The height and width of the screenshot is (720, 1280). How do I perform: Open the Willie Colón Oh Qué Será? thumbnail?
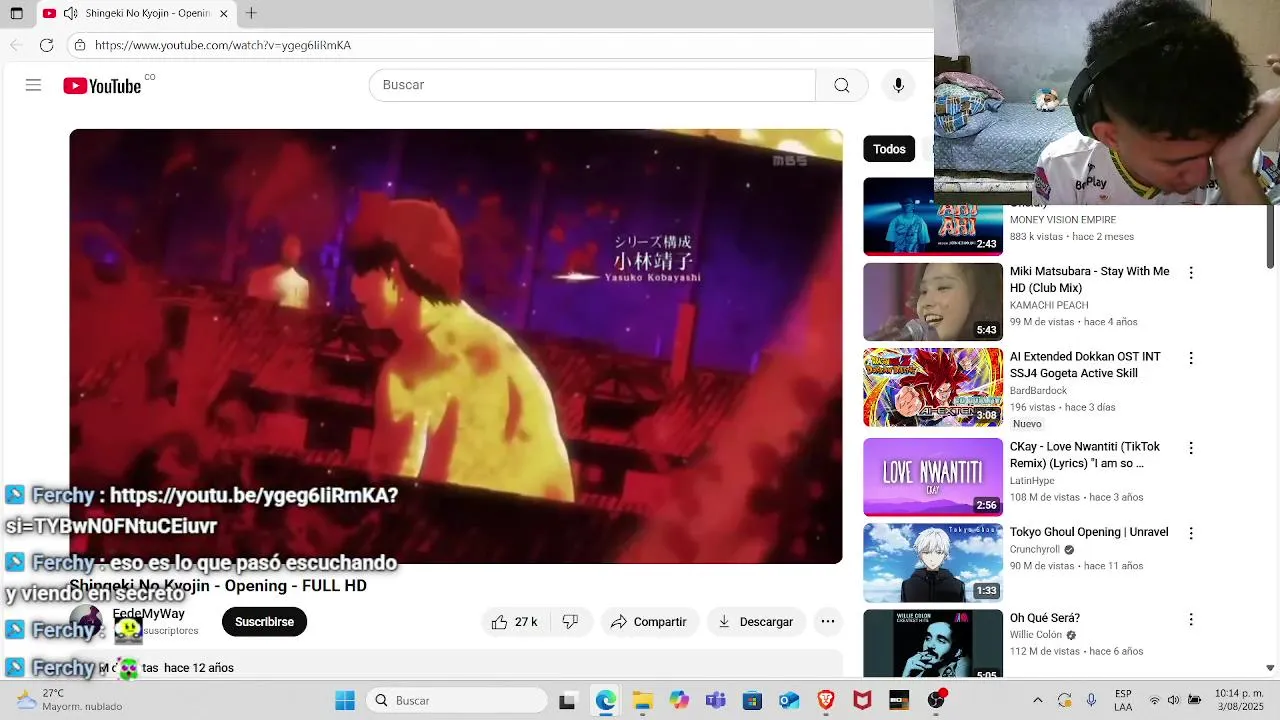click(x=933, y=644)
